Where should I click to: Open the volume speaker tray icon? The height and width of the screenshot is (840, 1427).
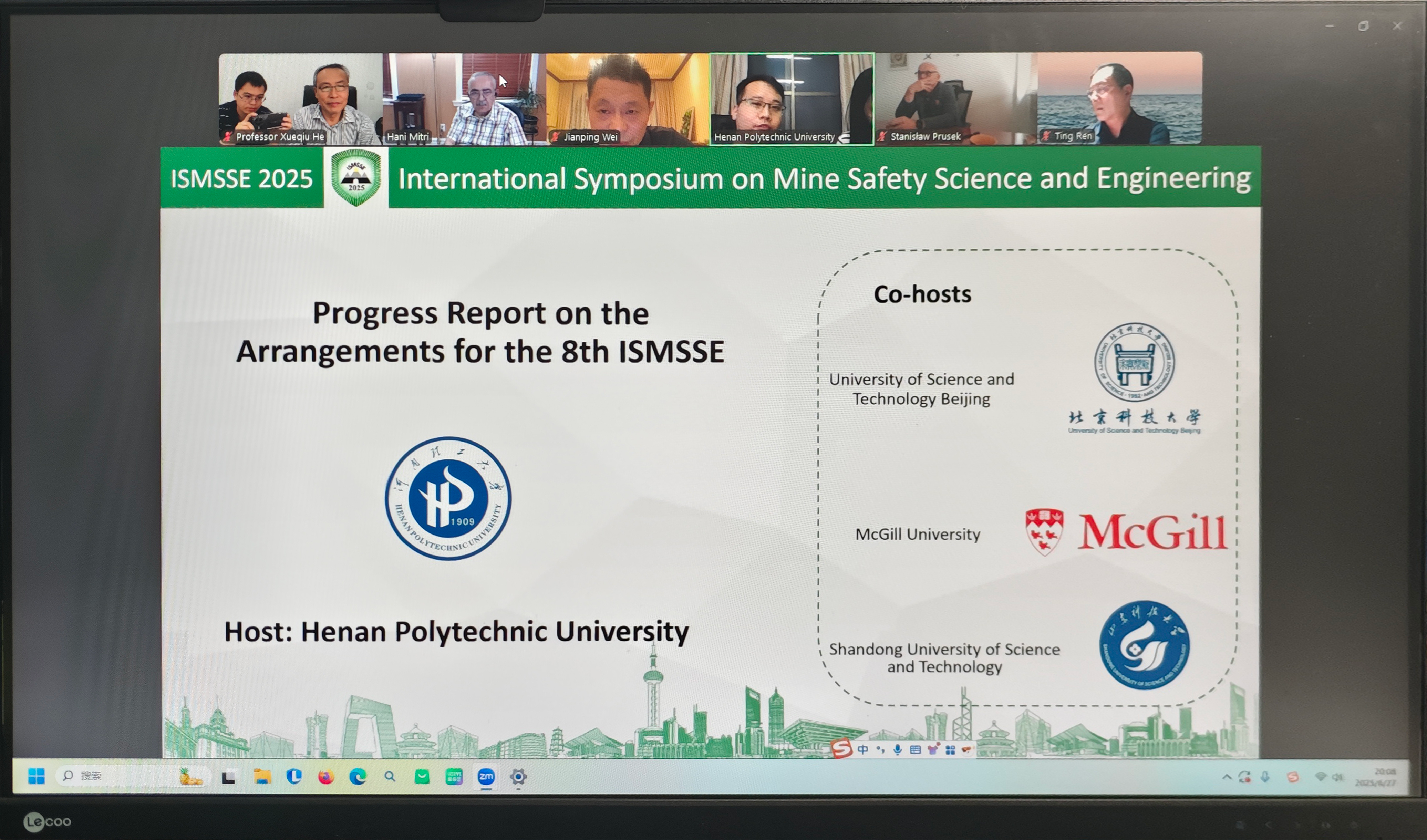click(1337, 777)
